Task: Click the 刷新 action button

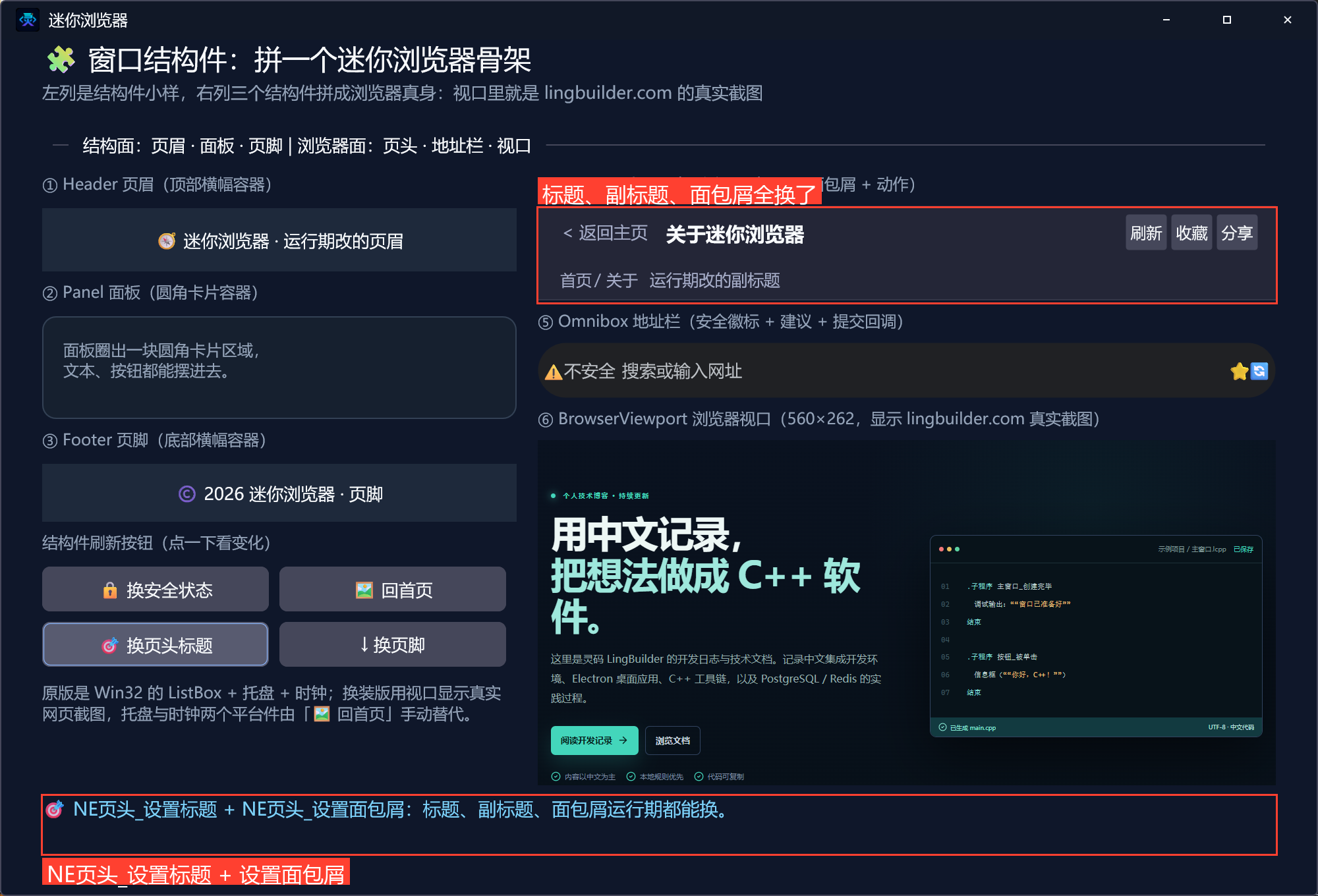Action: pyautogui.click(x=1146, y=233)
